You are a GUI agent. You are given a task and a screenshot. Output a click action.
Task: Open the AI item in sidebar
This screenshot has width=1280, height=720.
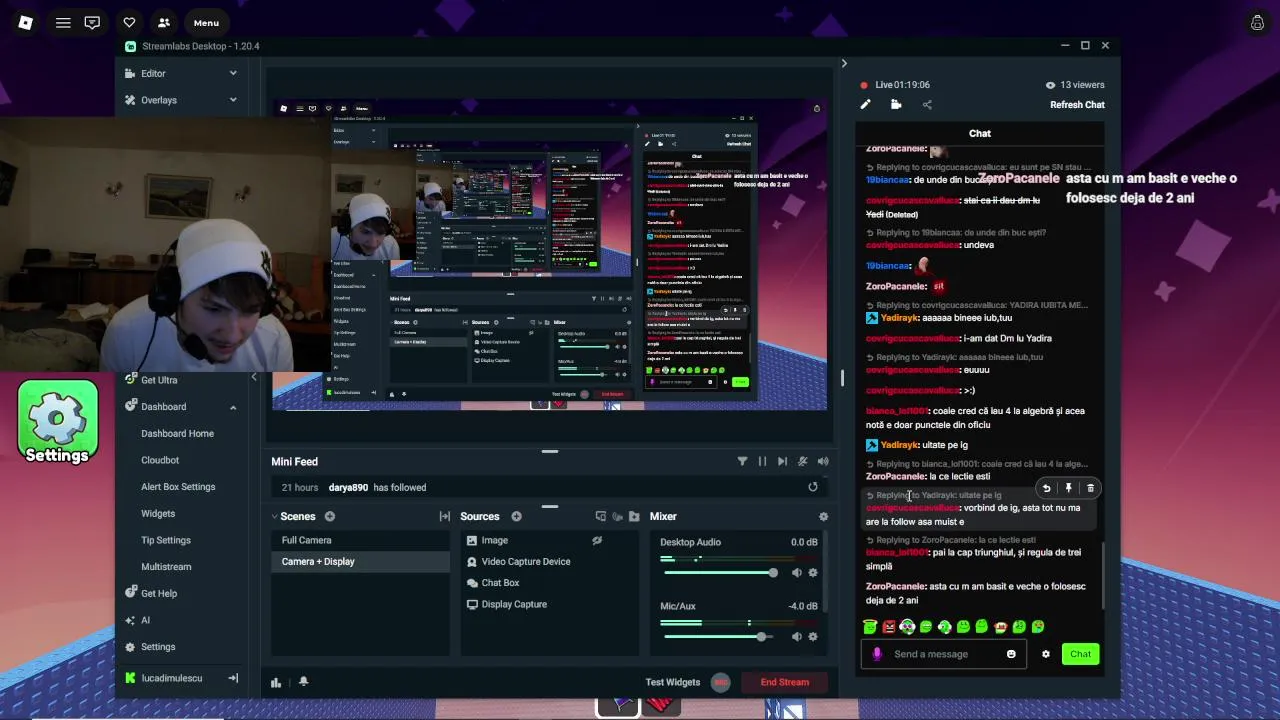pos(145,620)
